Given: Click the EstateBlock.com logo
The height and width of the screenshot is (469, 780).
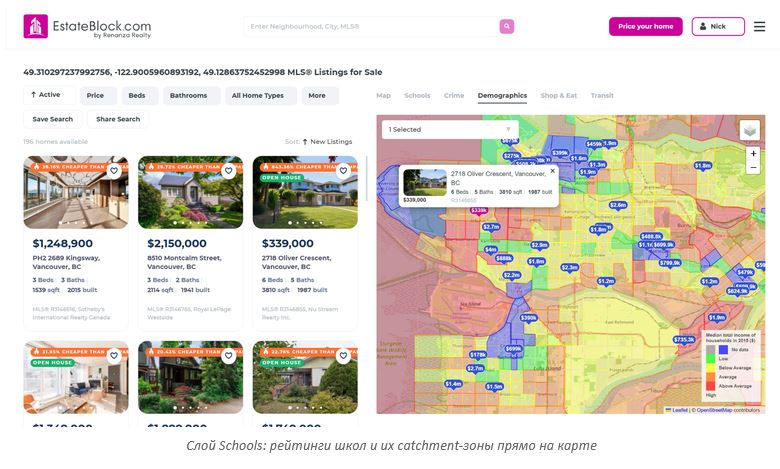Looking at the screenshot, I should coord(87,26).
